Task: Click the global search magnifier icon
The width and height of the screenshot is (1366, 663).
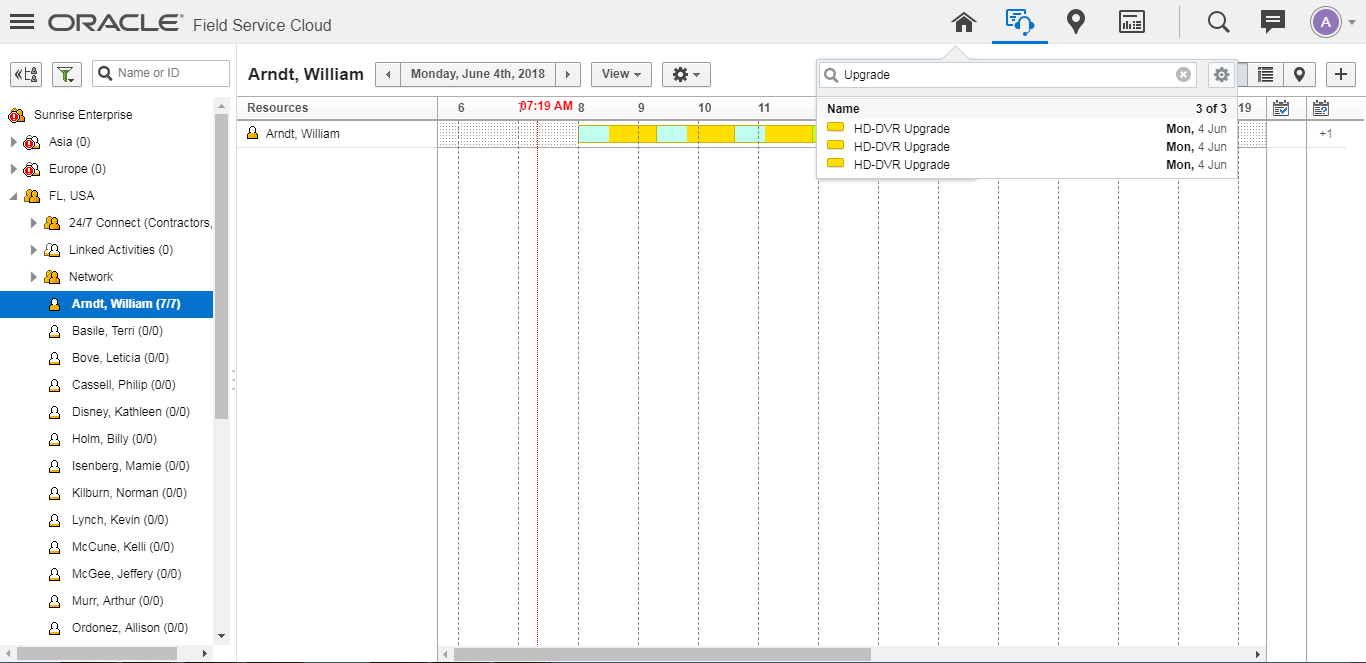Action: click(1218, 22)
